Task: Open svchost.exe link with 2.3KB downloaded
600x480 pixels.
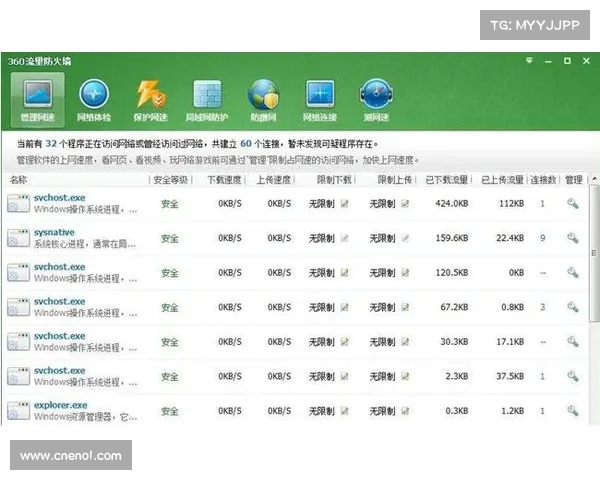Action: click(59, 371)
